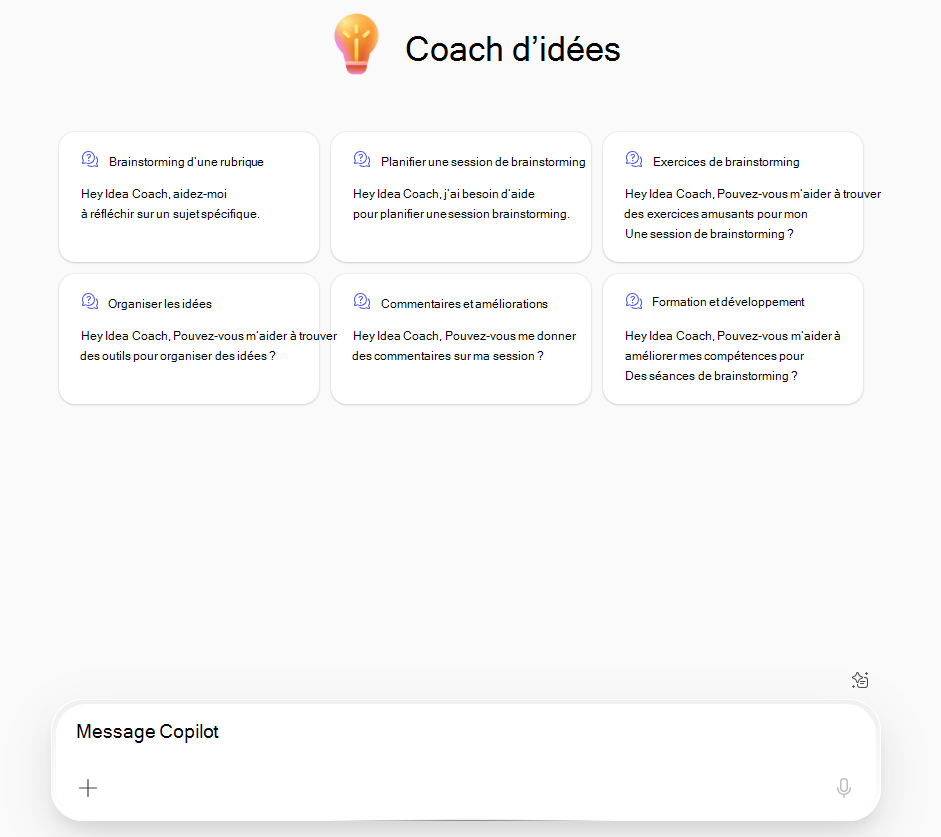Click chat icon on Planifier une session card
This screenshot has height=837, width=941.
click(x=362, y=160)
